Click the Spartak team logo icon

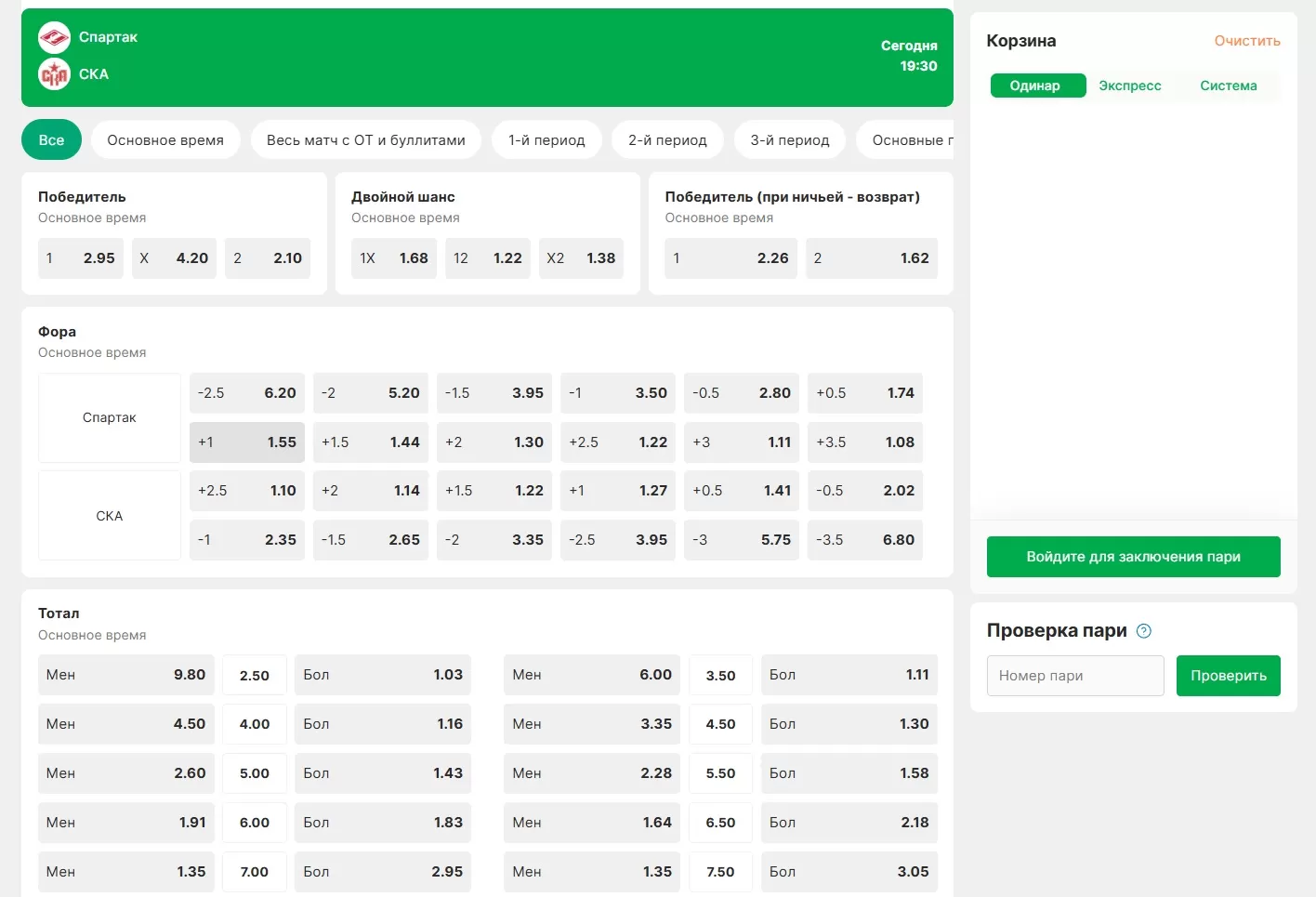point(54,38)
